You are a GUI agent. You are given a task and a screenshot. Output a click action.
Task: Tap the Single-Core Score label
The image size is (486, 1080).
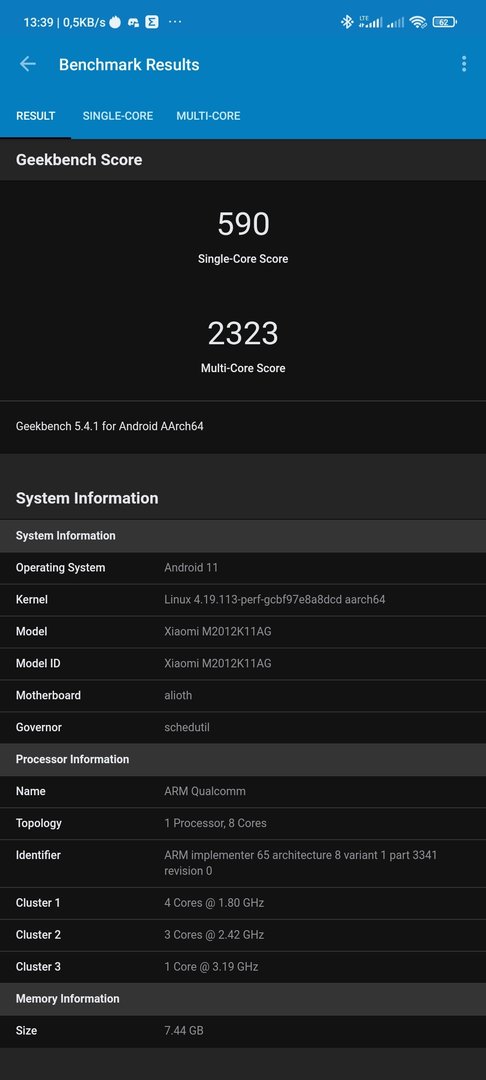(243, 259)
